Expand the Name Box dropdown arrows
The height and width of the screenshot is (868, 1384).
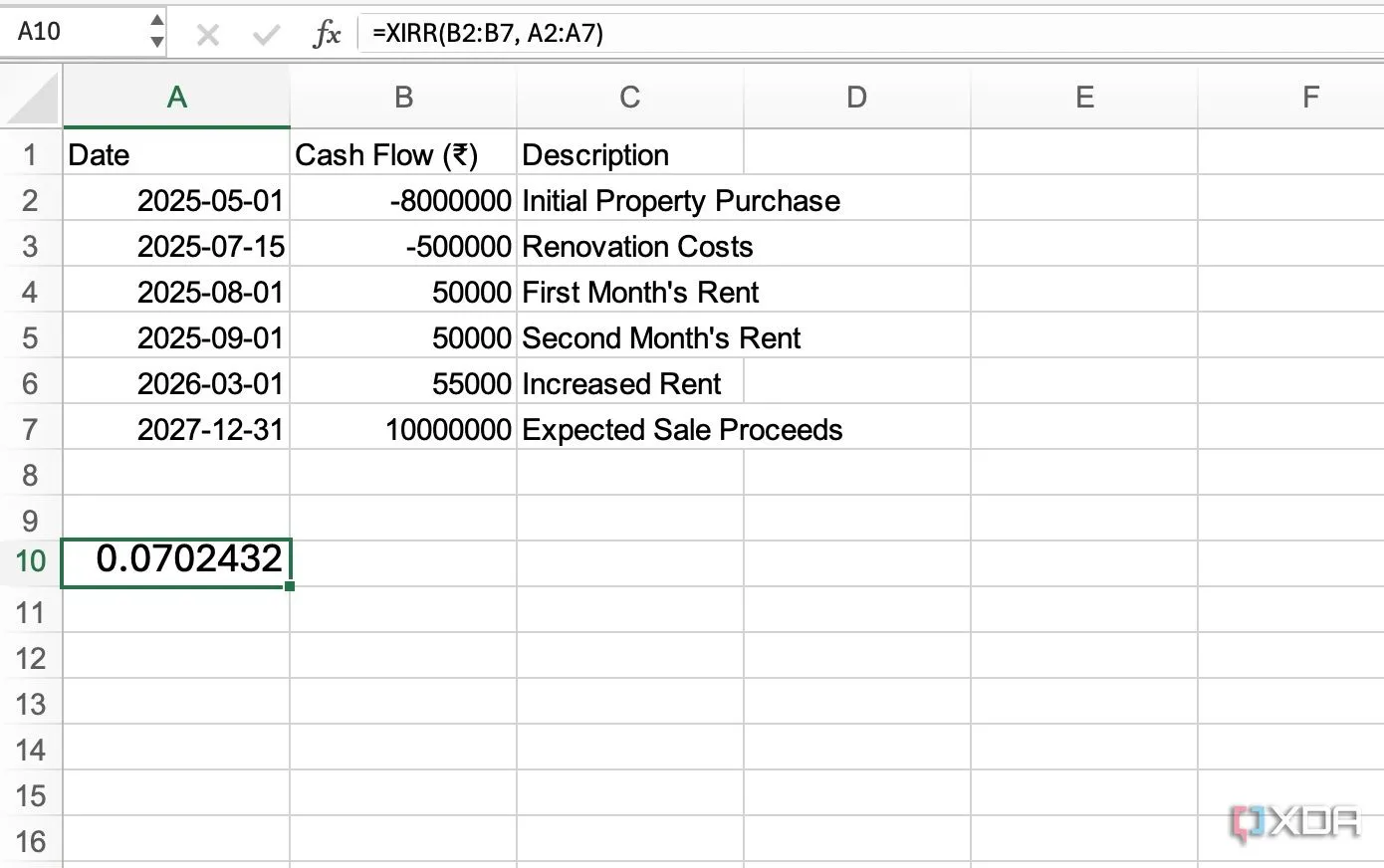click(x=156, y=32)
